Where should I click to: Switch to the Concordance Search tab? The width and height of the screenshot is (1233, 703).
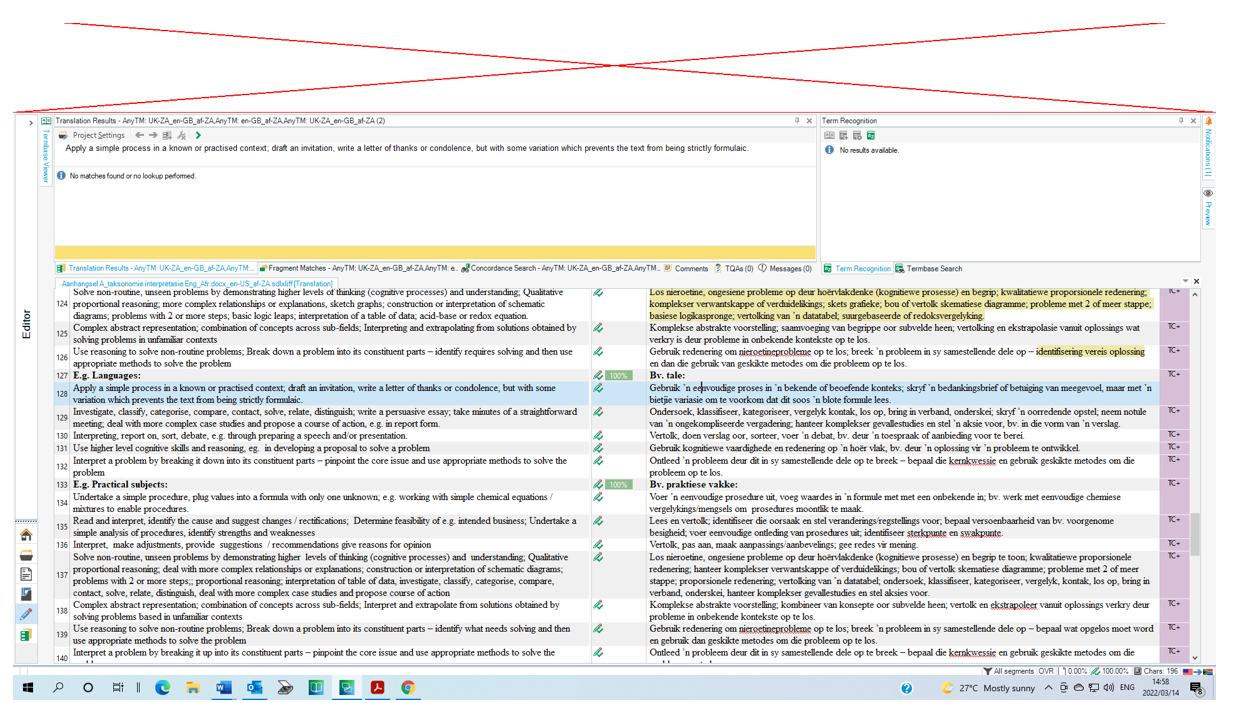[561, 268]
